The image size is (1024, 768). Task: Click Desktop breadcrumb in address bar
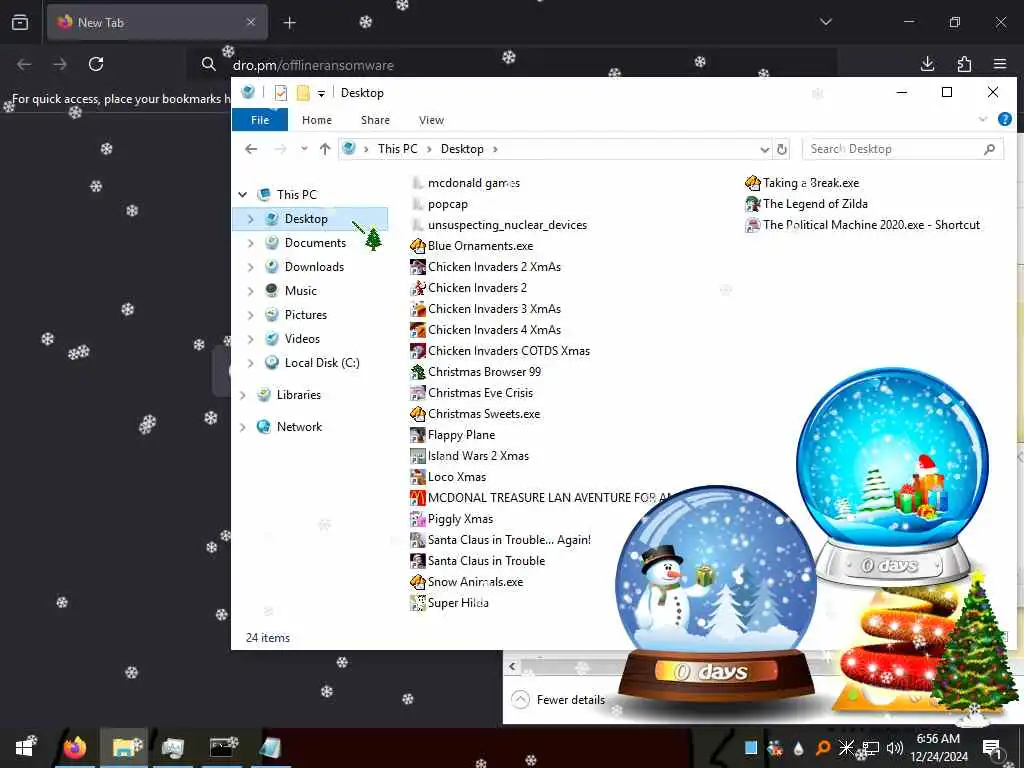462,149
